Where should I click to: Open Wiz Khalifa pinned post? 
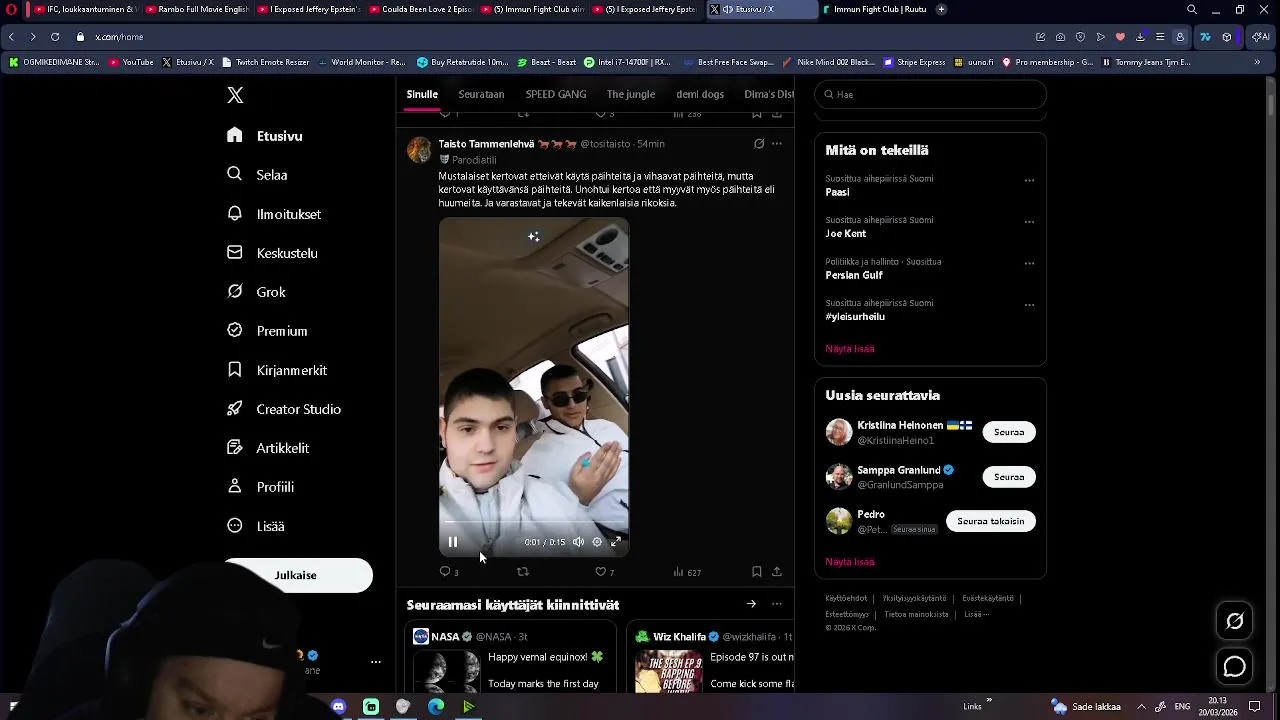point(712,657)
